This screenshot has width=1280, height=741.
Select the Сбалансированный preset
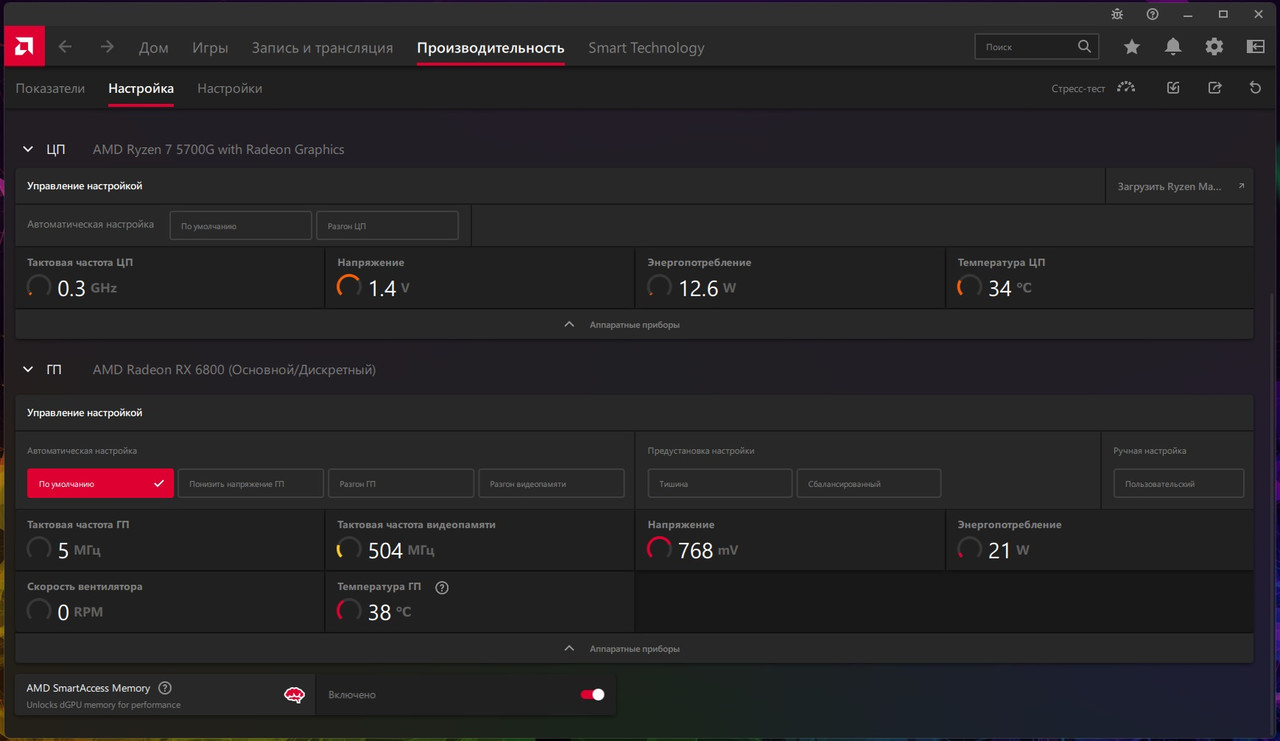(869, 483)
